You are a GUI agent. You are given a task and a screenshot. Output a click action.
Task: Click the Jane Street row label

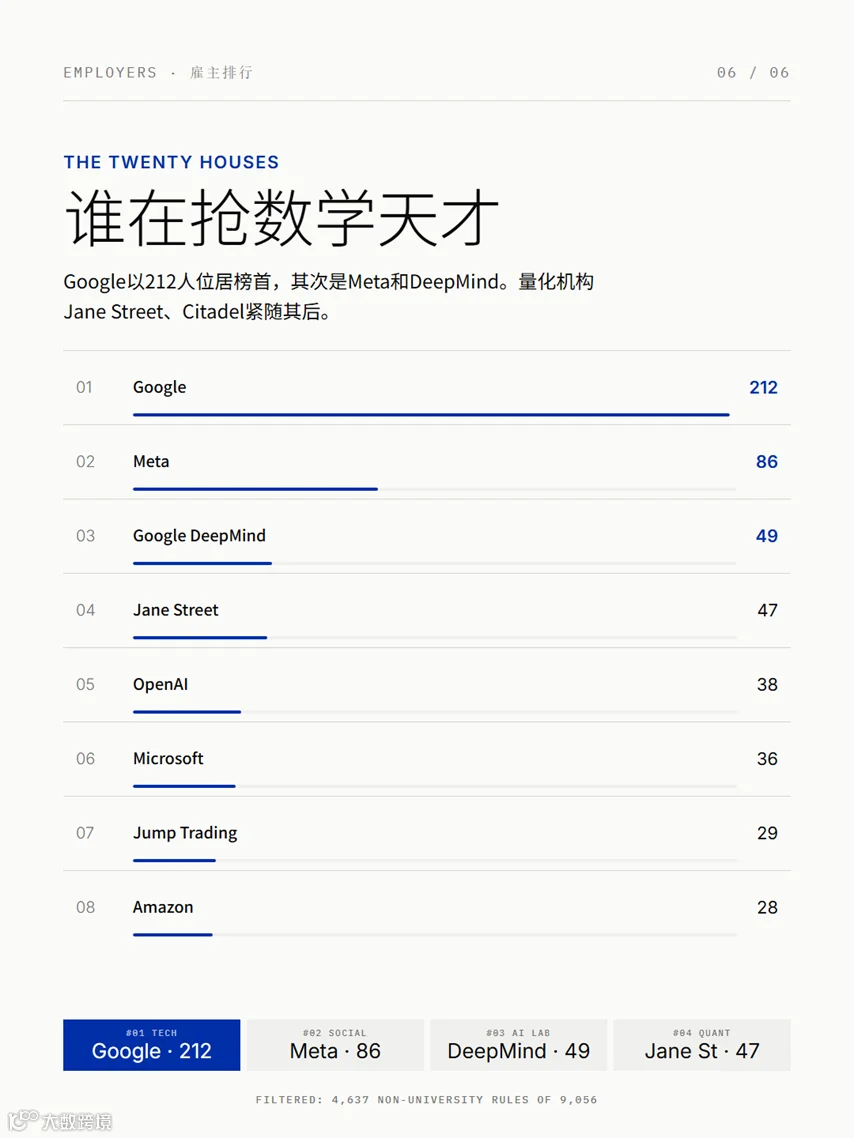[176, 610]
